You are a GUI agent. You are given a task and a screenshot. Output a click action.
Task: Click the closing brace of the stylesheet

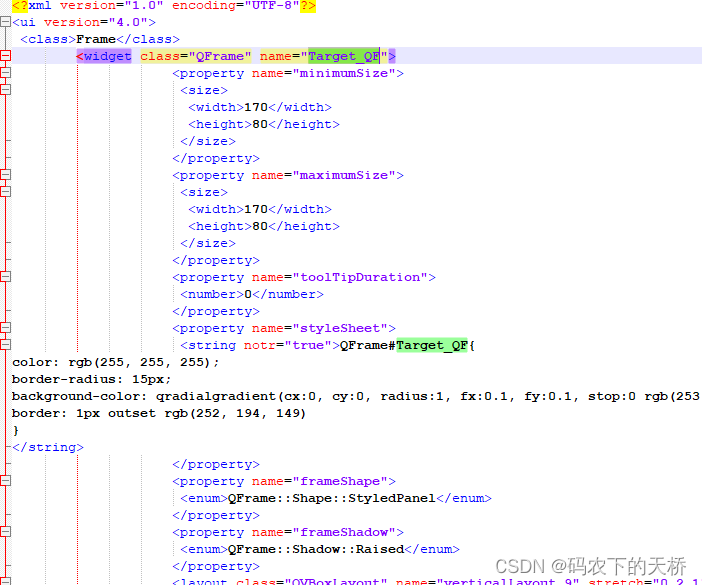[x=16, y=431]
